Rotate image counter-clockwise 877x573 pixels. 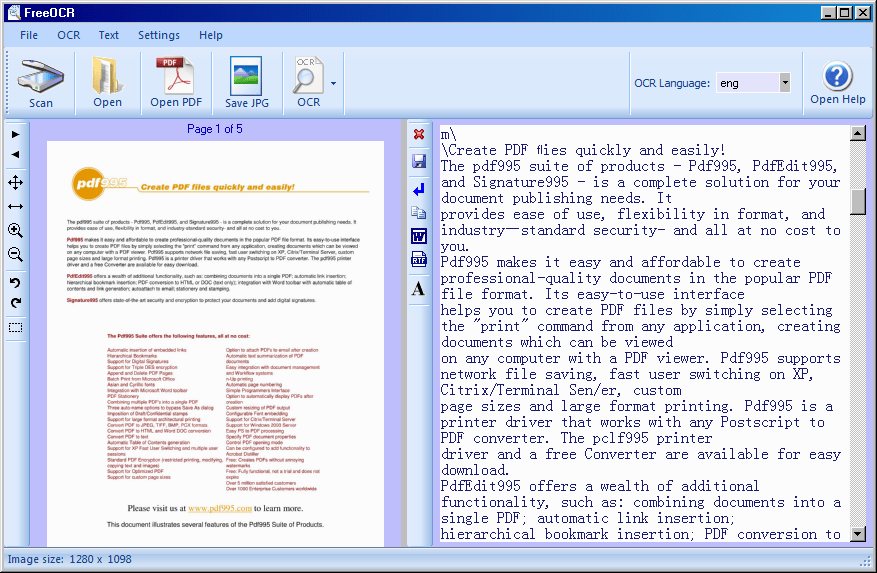pos(16,283)
